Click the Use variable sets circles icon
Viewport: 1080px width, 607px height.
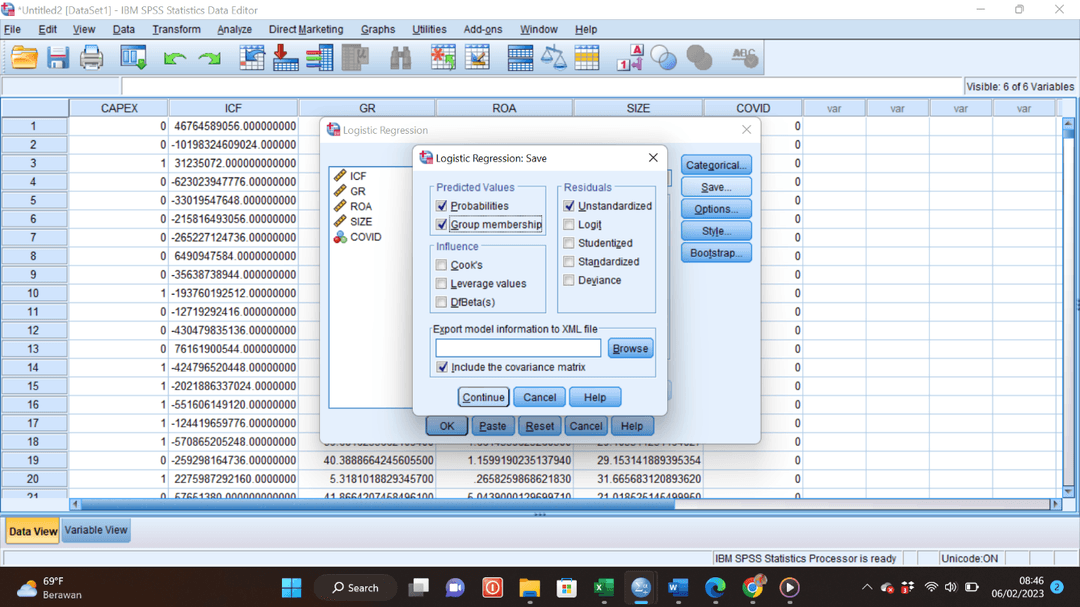click(664, 58)
